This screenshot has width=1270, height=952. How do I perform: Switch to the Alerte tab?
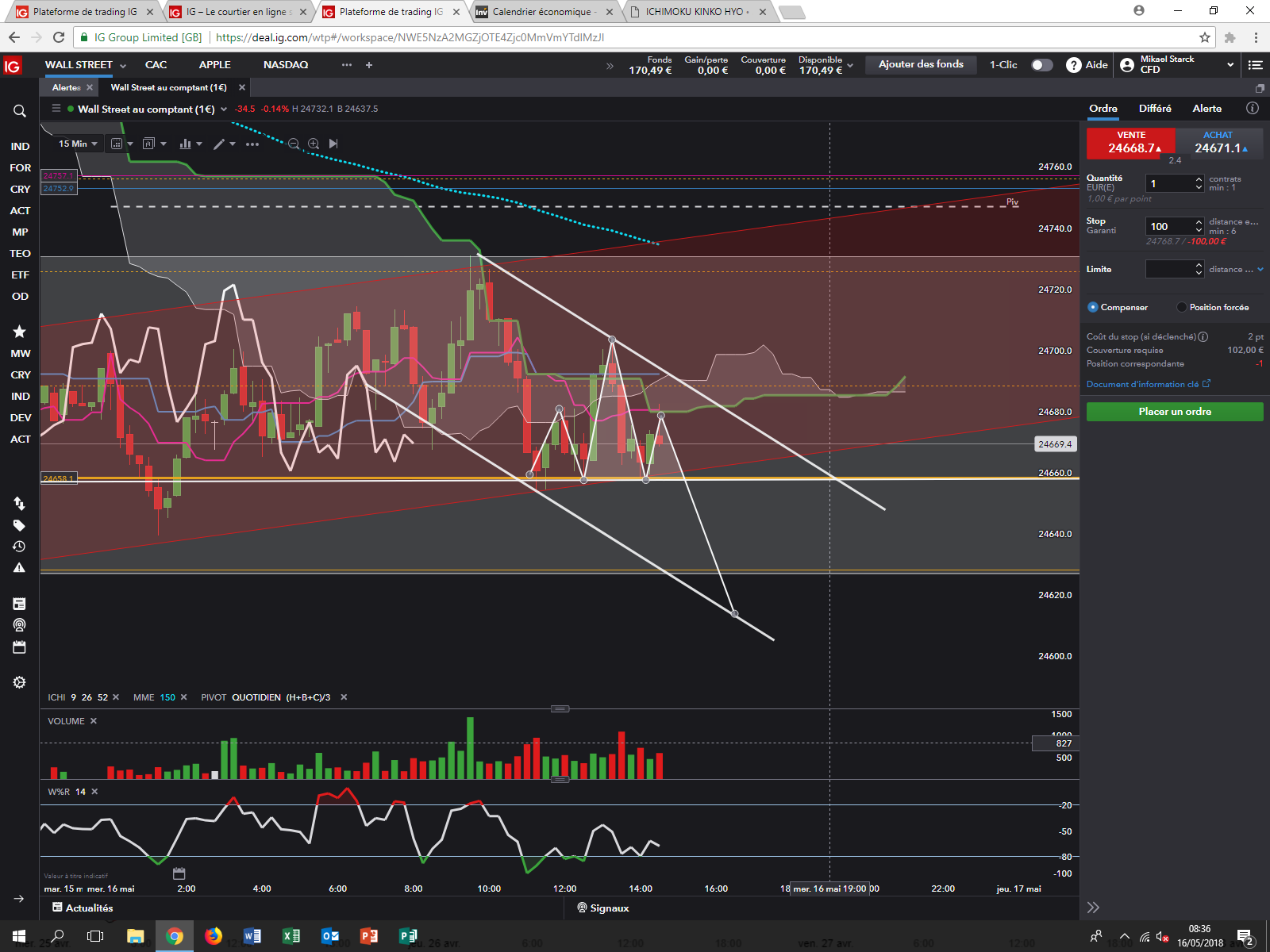[1207, 109]
